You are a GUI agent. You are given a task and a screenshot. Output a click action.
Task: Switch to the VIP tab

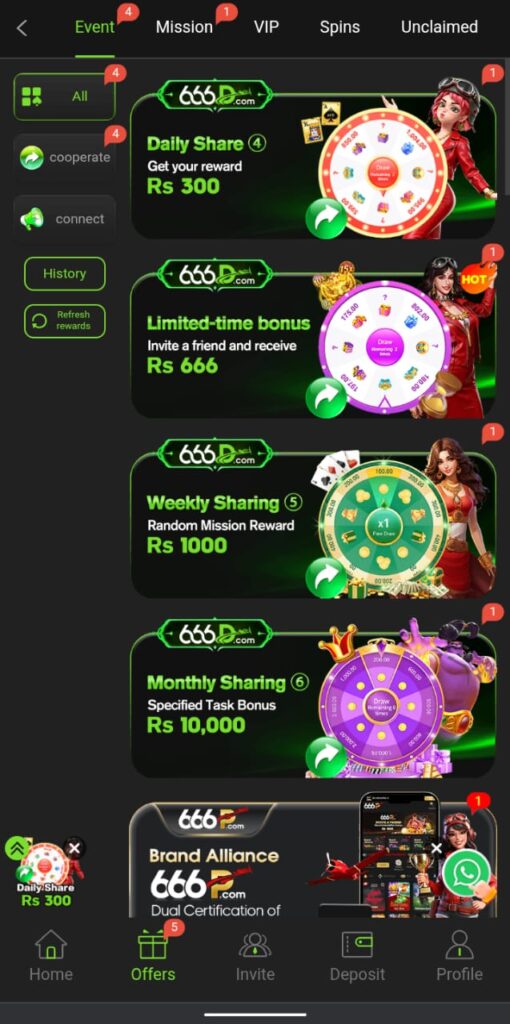[x=266, y=27]
